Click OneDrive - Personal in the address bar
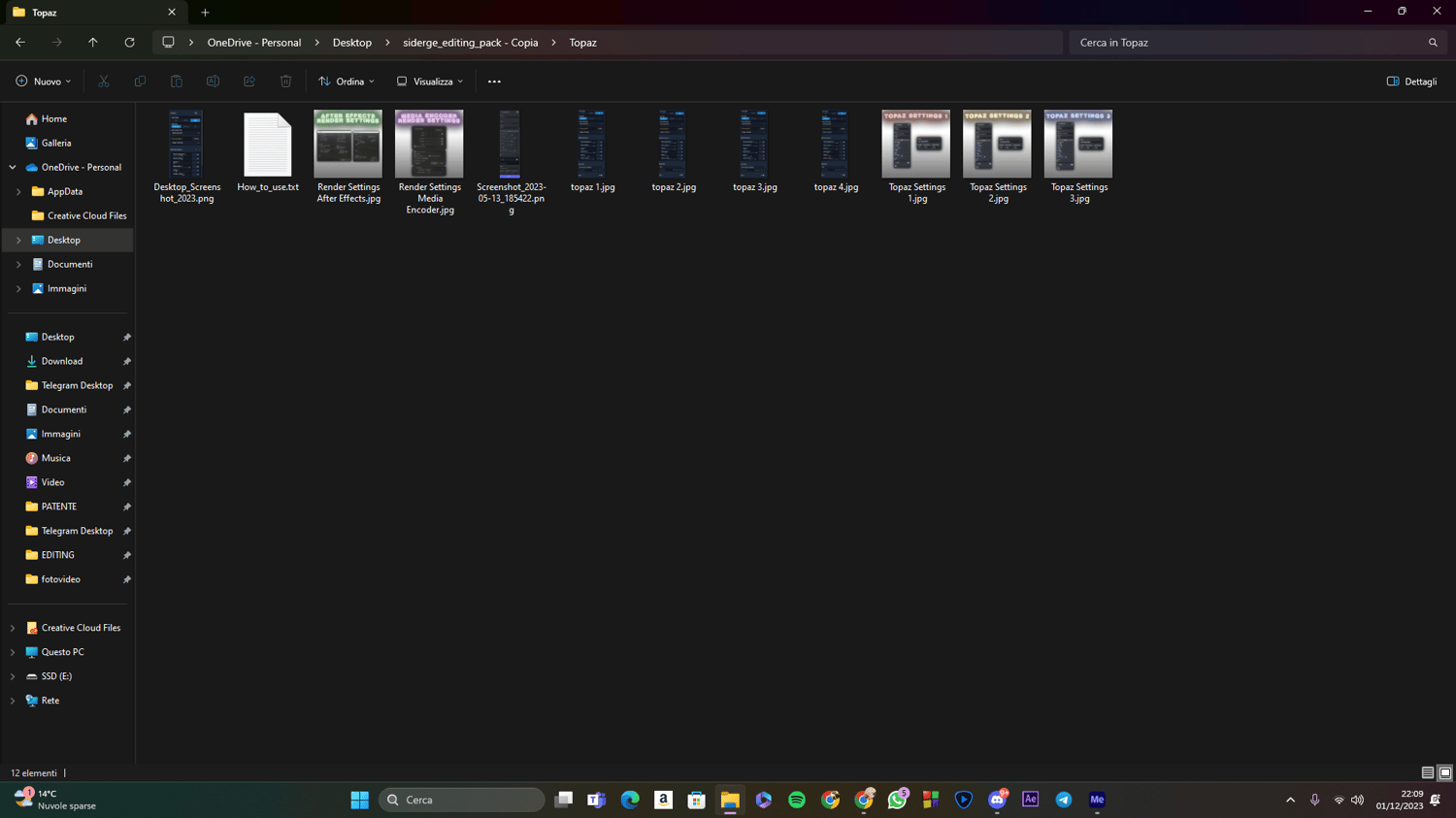The image size is (1456, 818). [254, 43]
